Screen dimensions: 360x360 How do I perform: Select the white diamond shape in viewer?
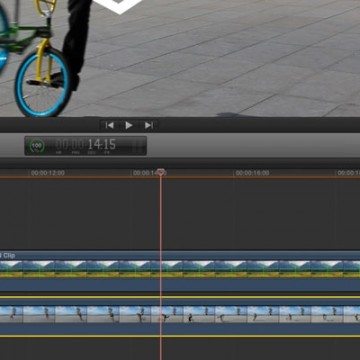(117, 6)
